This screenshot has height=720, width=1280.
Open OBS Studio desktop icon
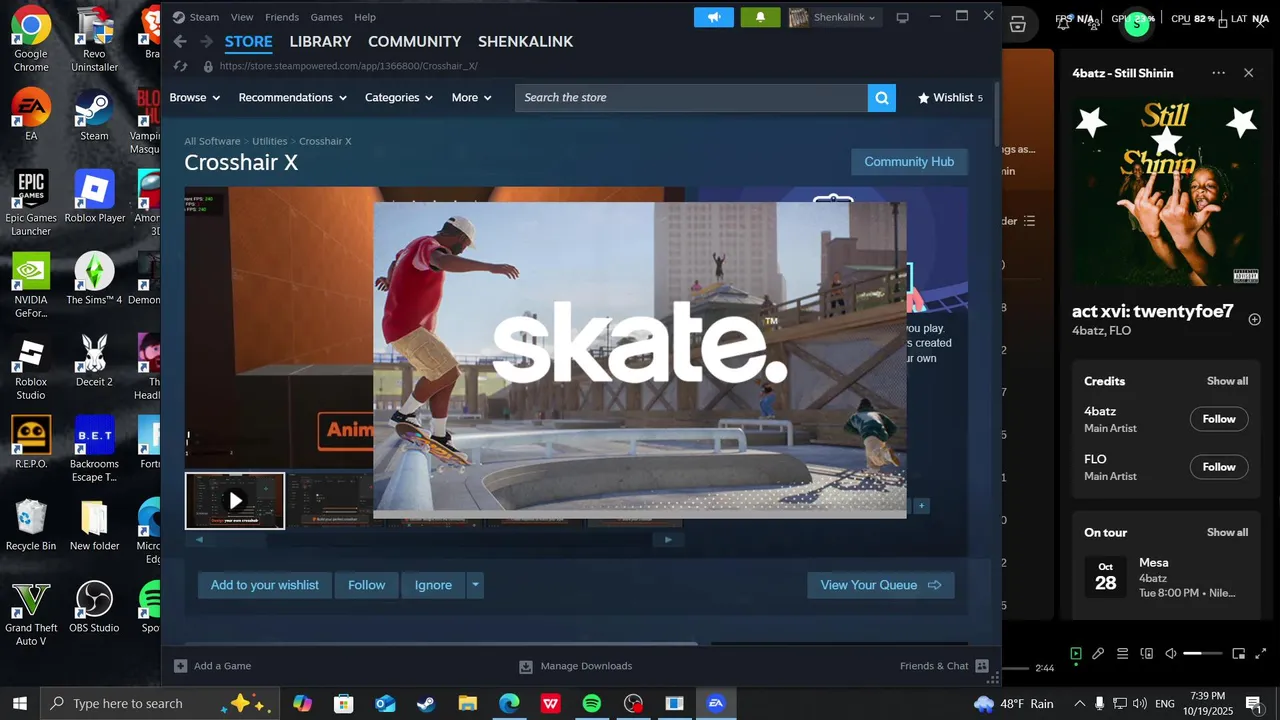(94, 607)
